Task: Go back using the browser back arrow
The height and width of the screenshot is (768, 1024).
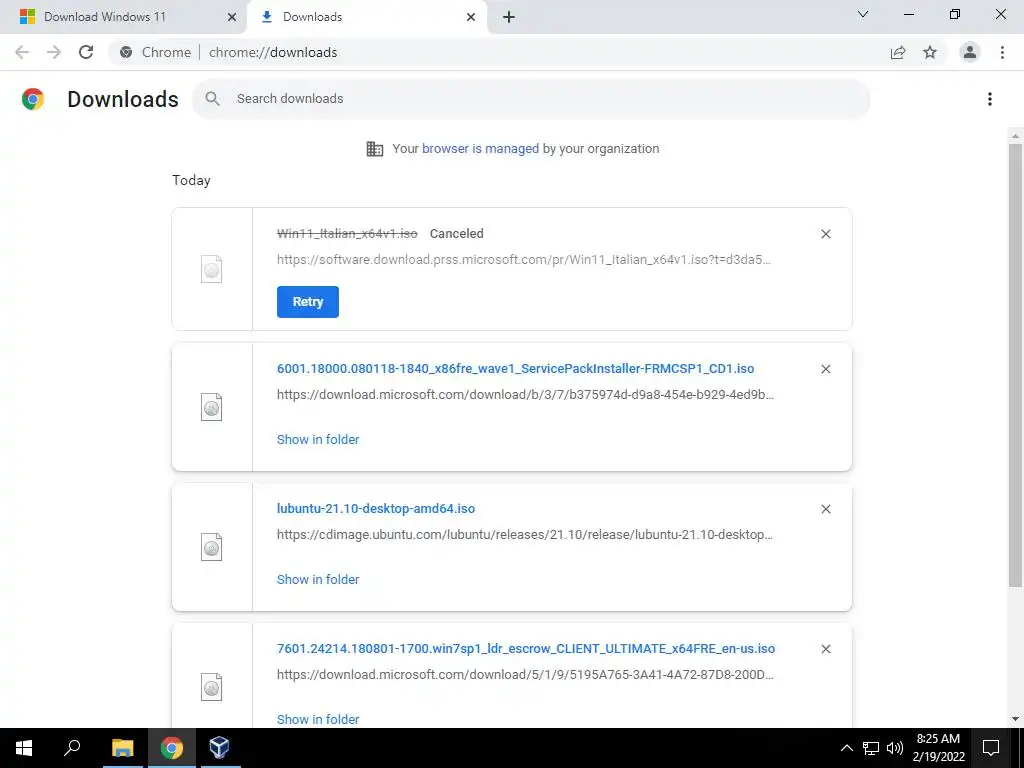Action: [22, 52]
